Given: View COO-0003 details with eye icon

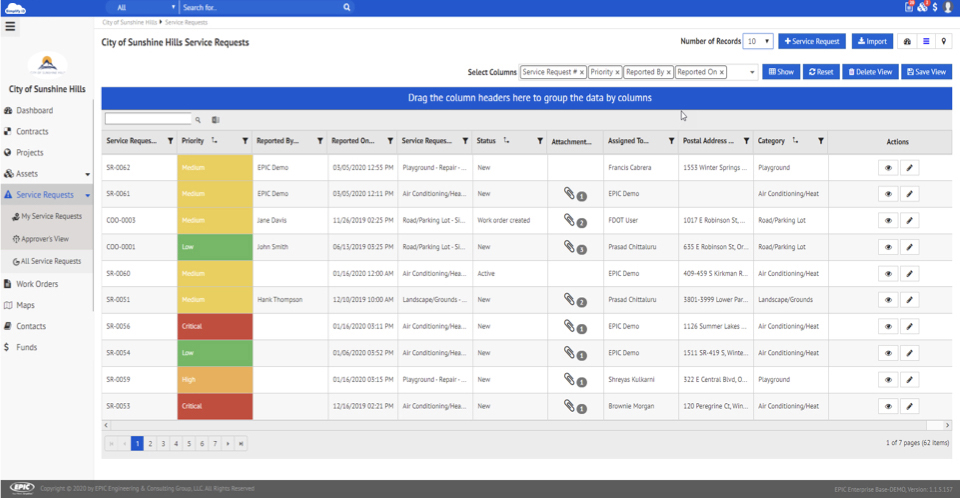Looking at the screenshot, I should [x=887, y=220].
